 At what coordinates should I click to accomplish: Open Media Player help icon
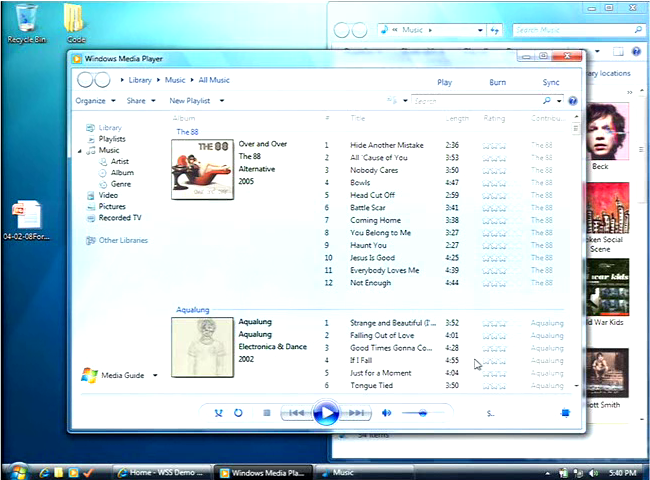coord(572,101)
